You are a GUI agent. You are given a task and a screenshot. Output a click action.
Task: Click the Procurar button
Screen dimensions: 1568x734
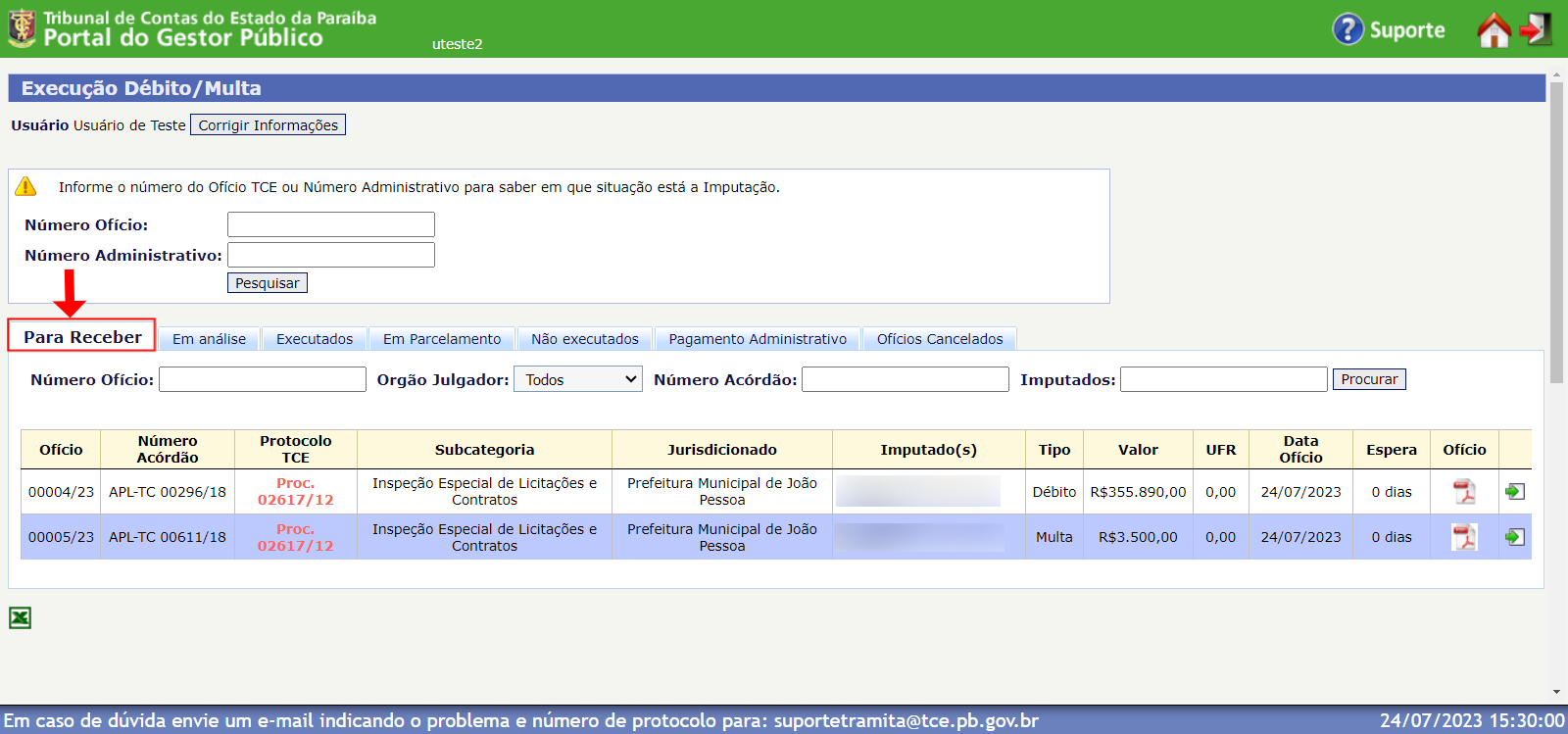1369,379
